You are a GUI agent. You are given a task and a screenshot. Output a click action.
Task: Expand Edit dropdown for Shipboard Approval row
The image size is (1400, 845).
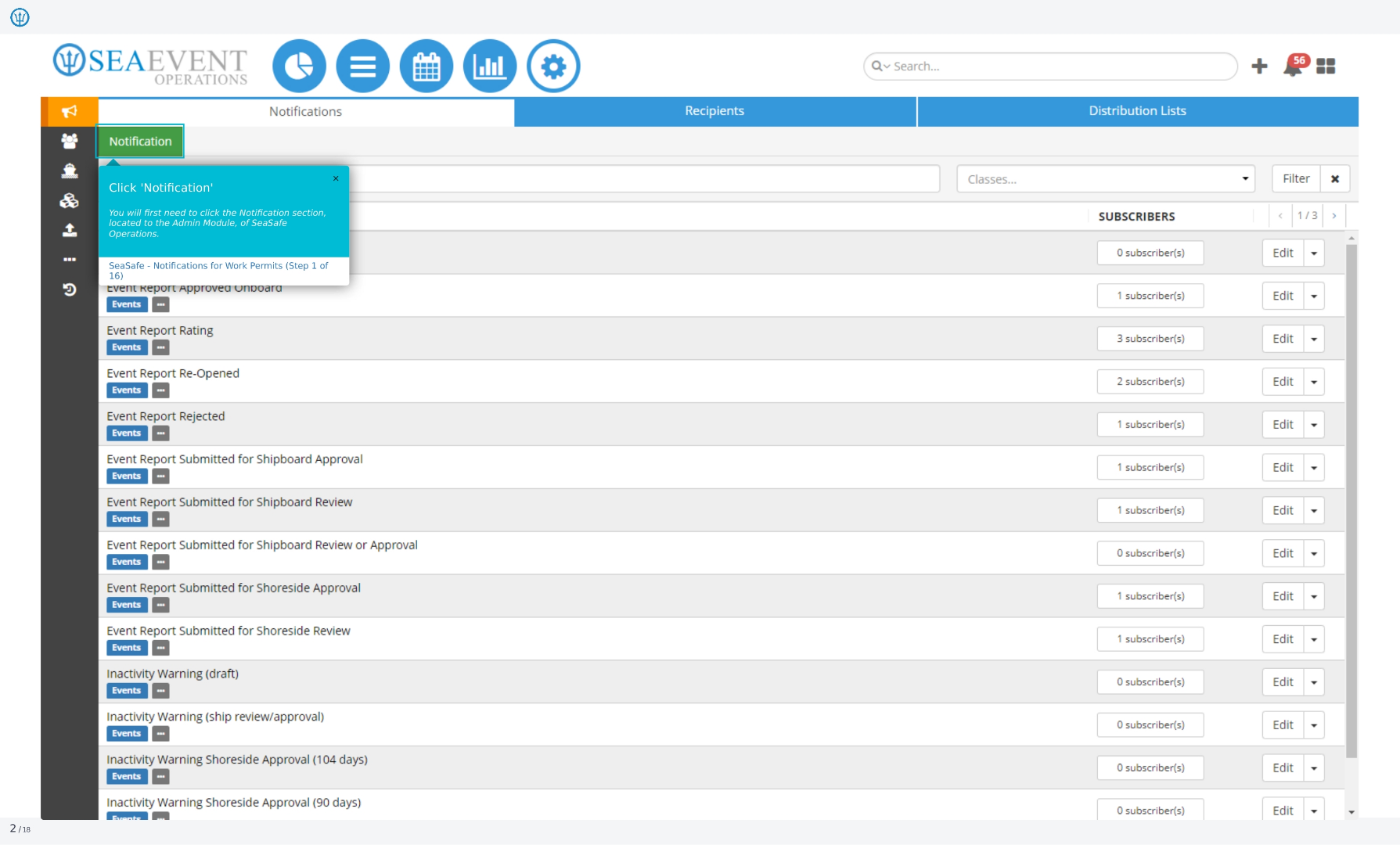1314,468
